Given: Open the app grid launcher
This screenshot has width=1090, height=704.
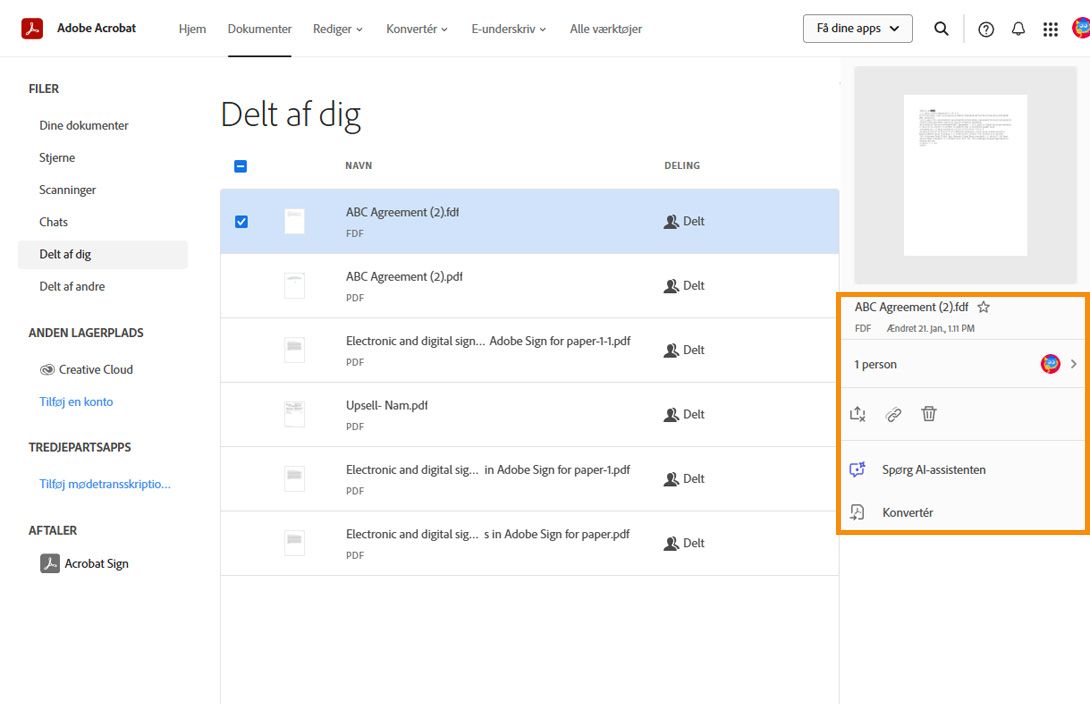Looking at the screenshot, I should coord(1050,29).
